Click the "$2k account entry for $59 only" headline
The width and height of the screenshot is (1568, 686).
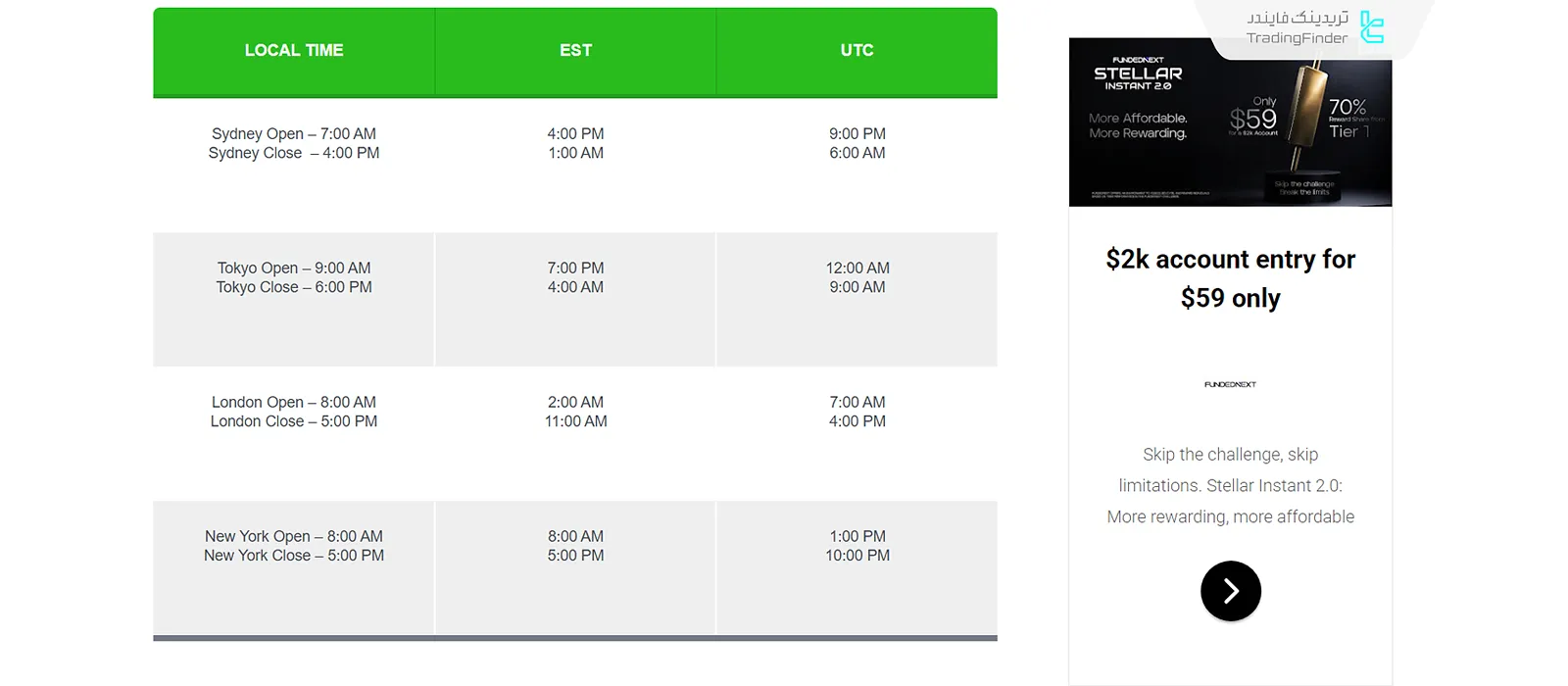[1230, 278]
